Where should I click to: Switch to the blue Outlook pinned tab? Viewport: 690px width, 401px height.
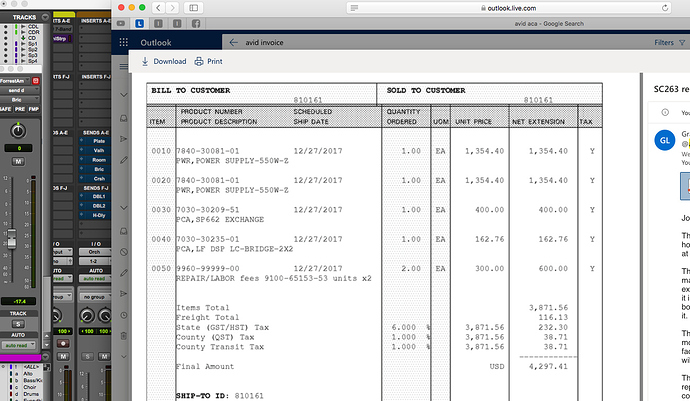tap(139, 23)
